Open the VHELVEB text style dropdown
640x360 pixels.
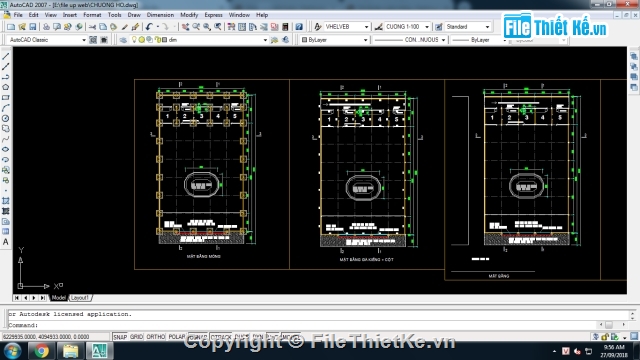coord(366,27)
